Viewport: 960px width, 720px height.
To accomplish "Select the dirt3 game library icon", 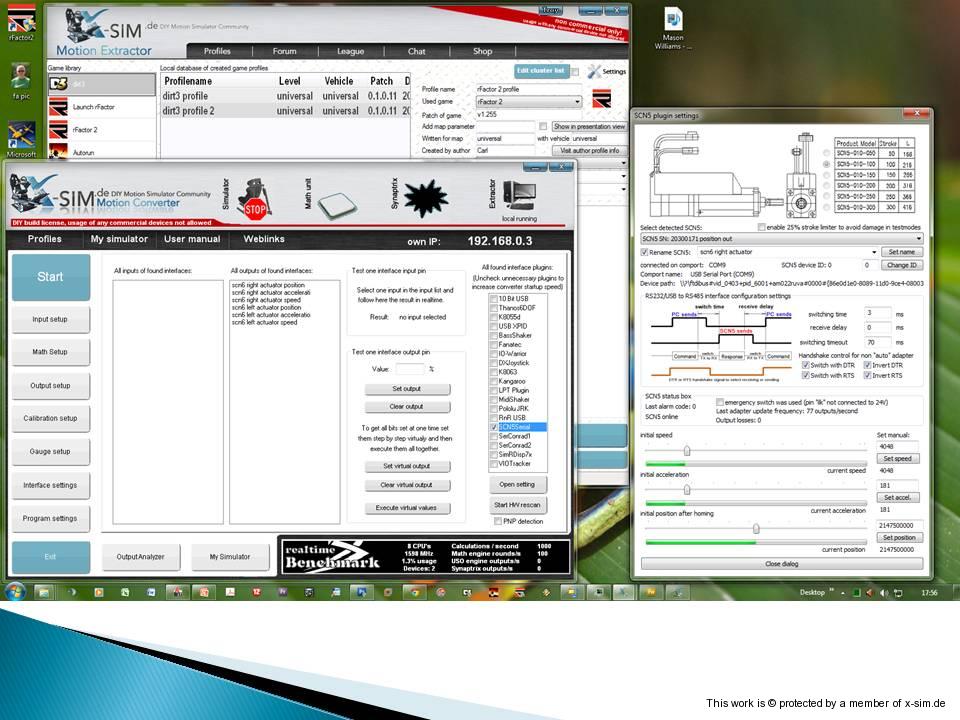I will click(x=59, y=84).
